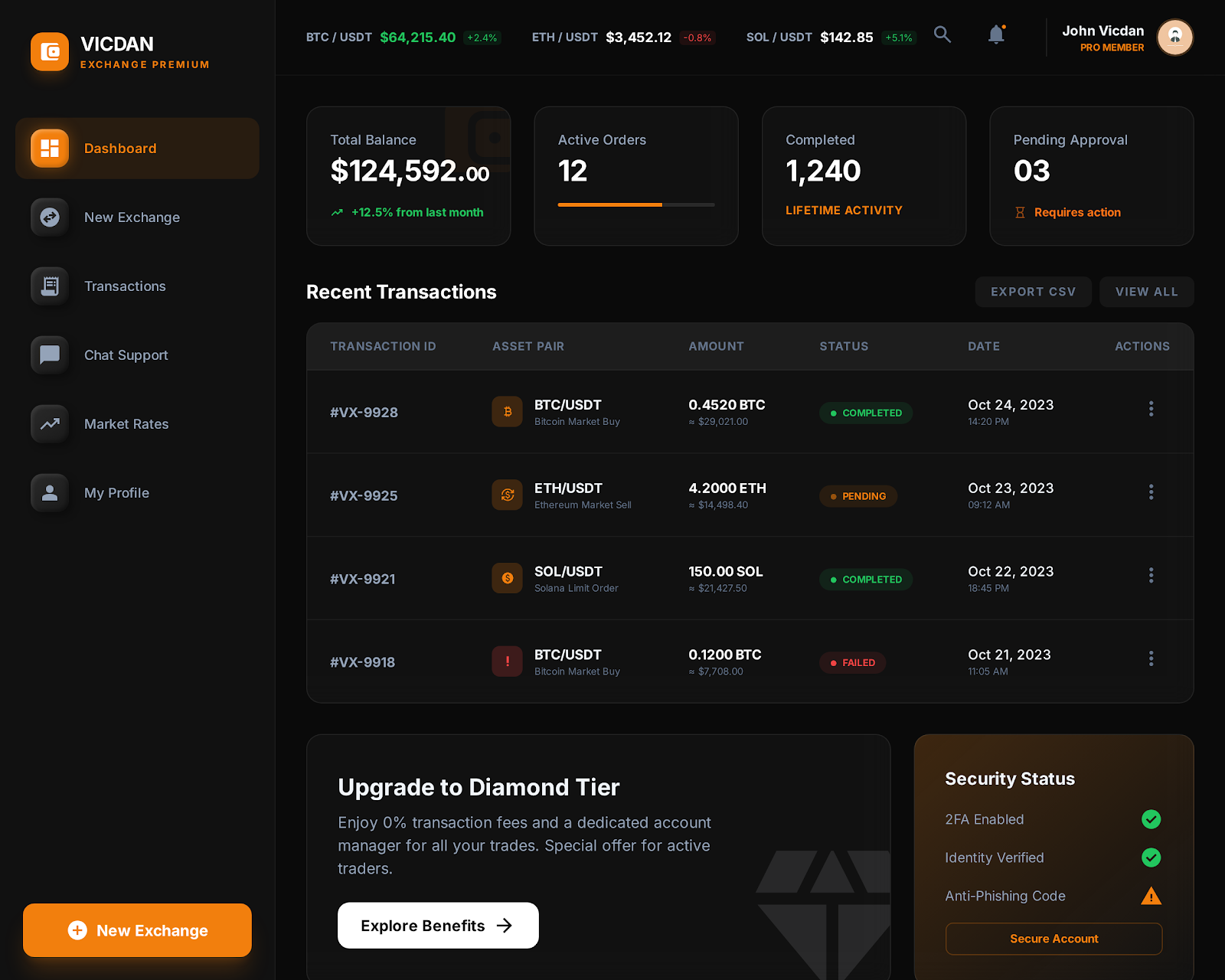Click the Explore Benefits button

point(438,926)
